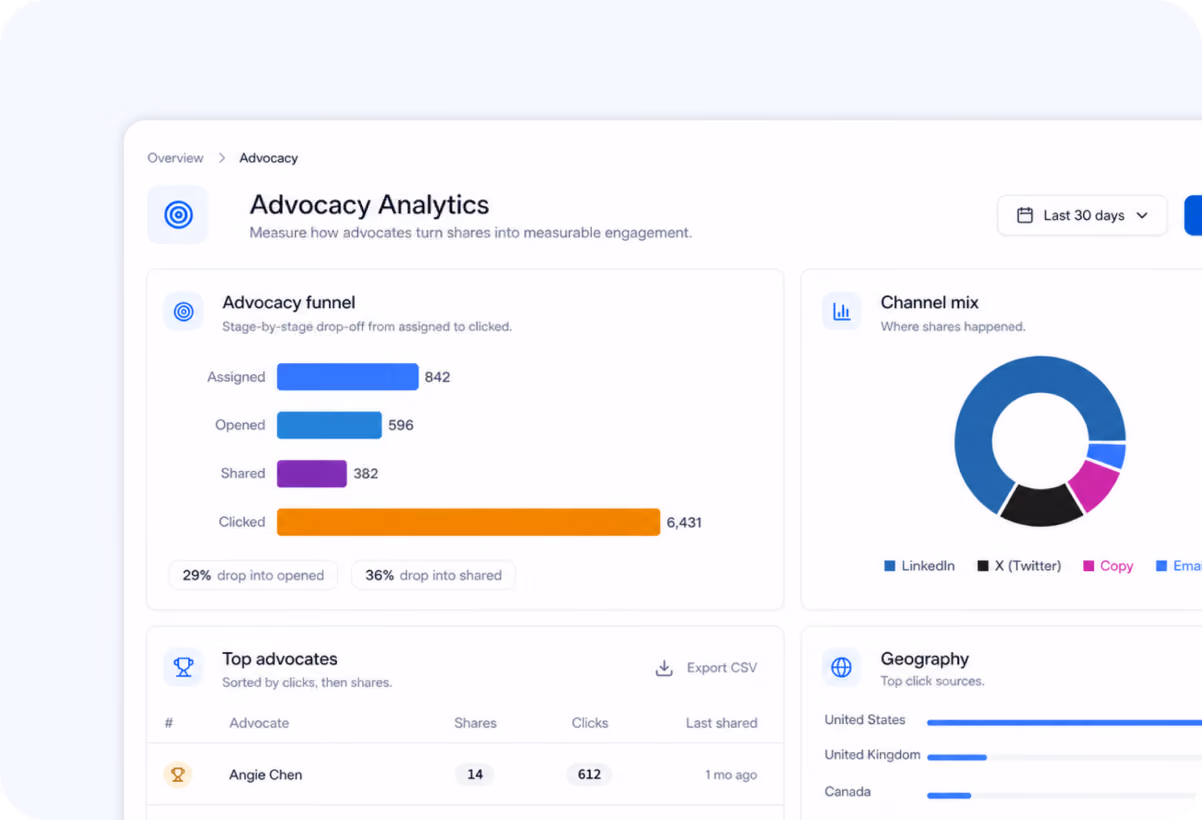Click the United States progress bar
Viewport: 1202px width, 820px height.
tap(1064, 722)
